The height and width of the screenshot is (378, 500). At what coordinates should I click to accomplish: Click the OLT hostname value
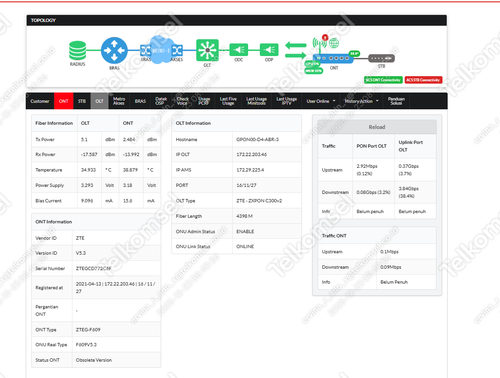(257, 139)
